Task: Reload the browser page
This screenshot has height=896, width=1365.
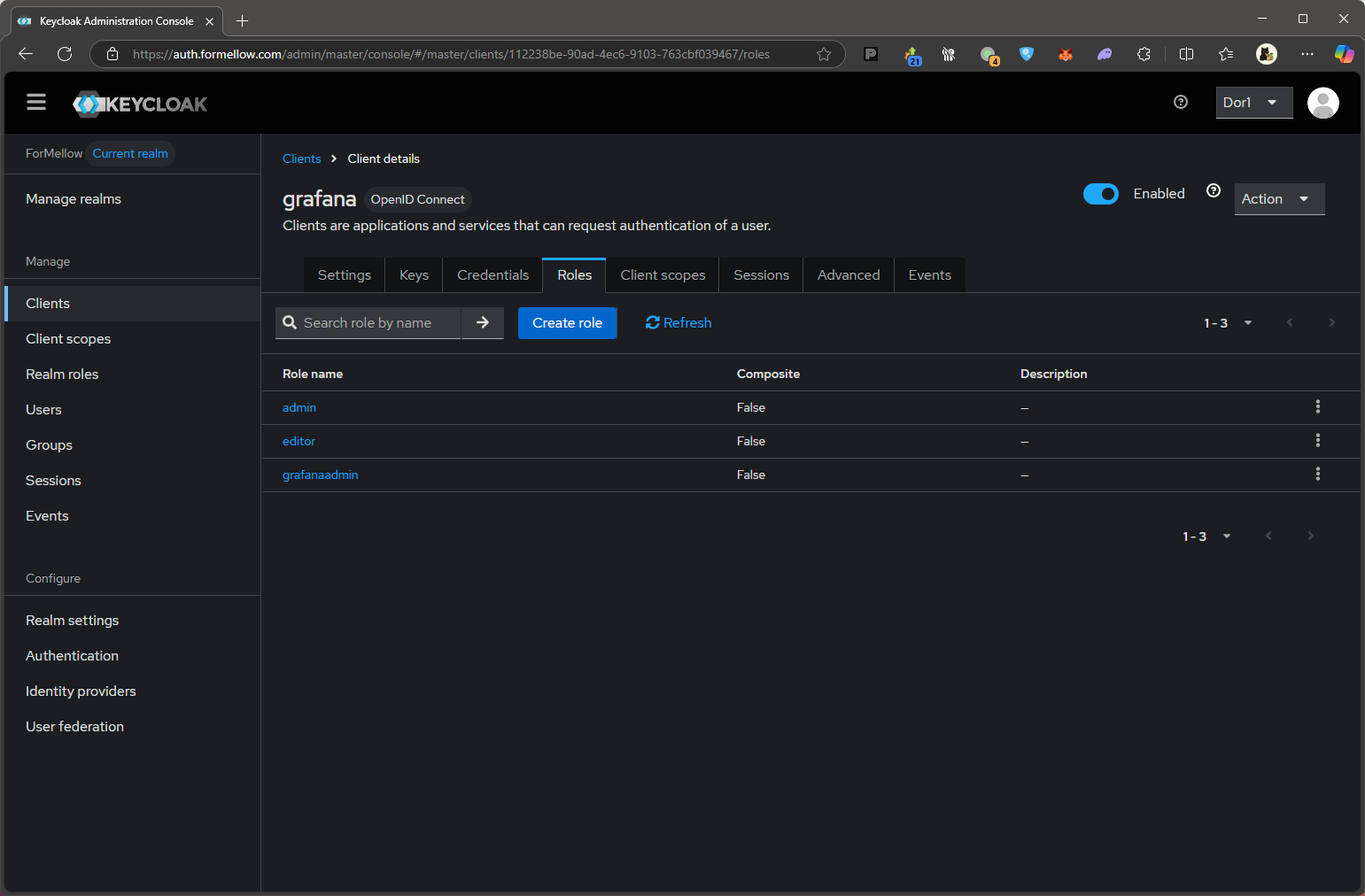Action: tap(65, 54)
